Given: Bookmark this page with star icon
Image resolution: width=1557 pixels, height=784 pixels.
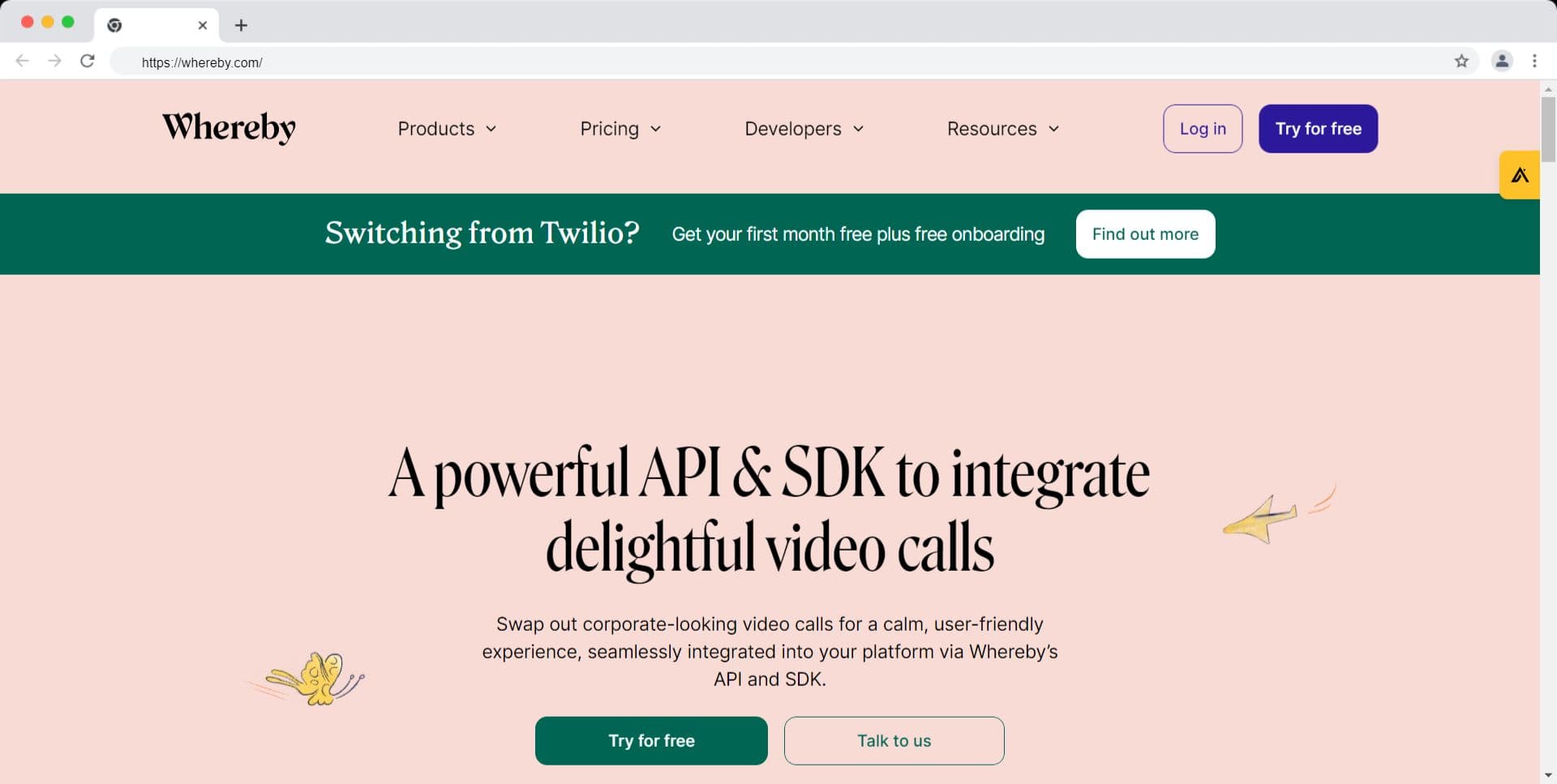Looking at the screenshot, I should [1461, 61].
